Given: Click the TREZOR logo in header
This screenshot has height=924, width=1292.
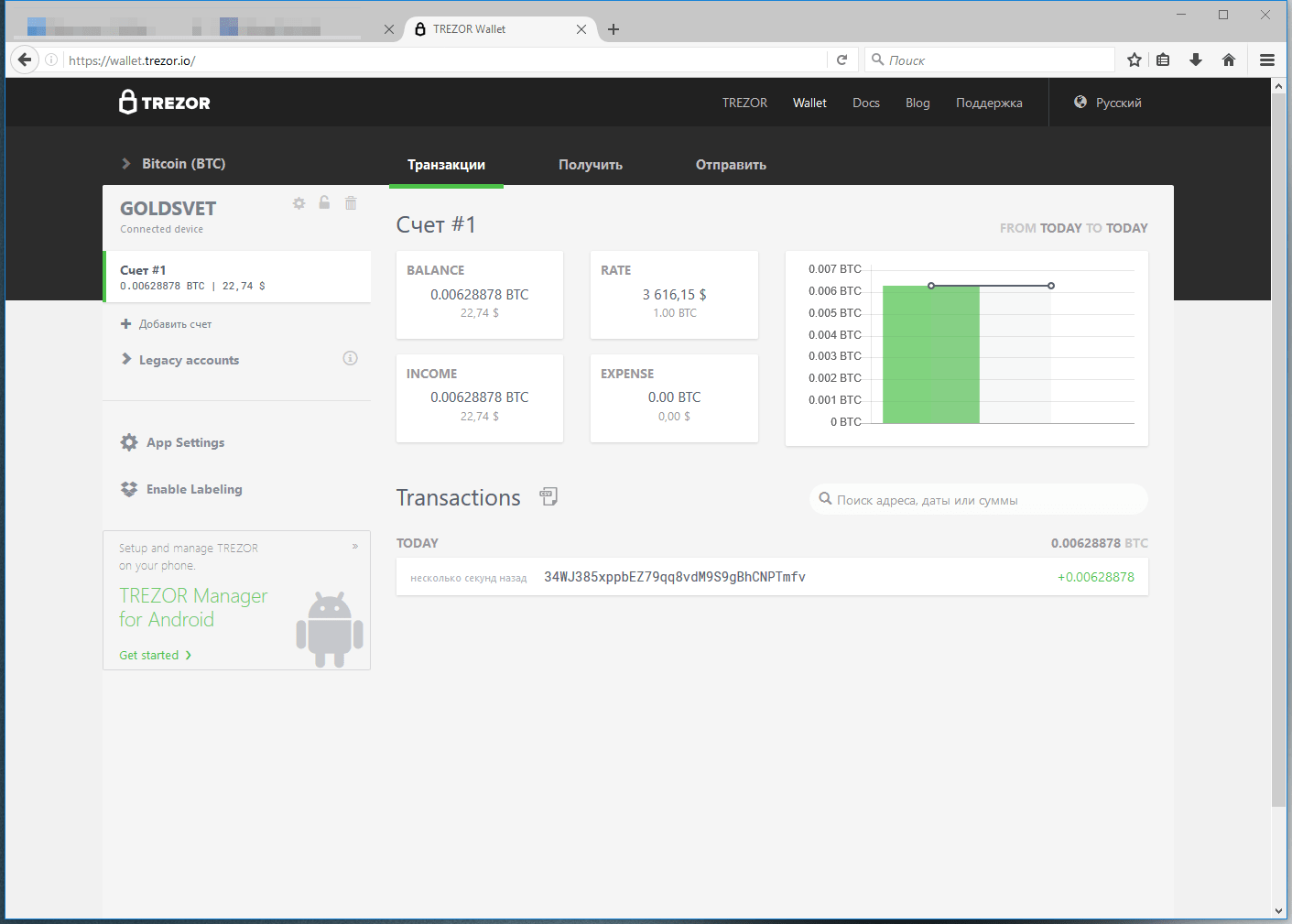Looking at the screenshot, I should (165, 102).
